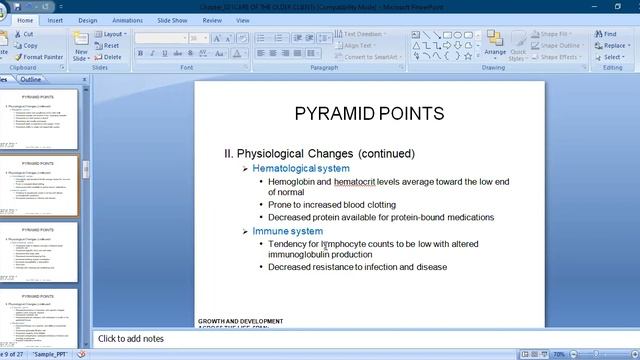Click the spell check status icon
The height and width of the screenshot is (360, 640).
[x=81, y=354]
